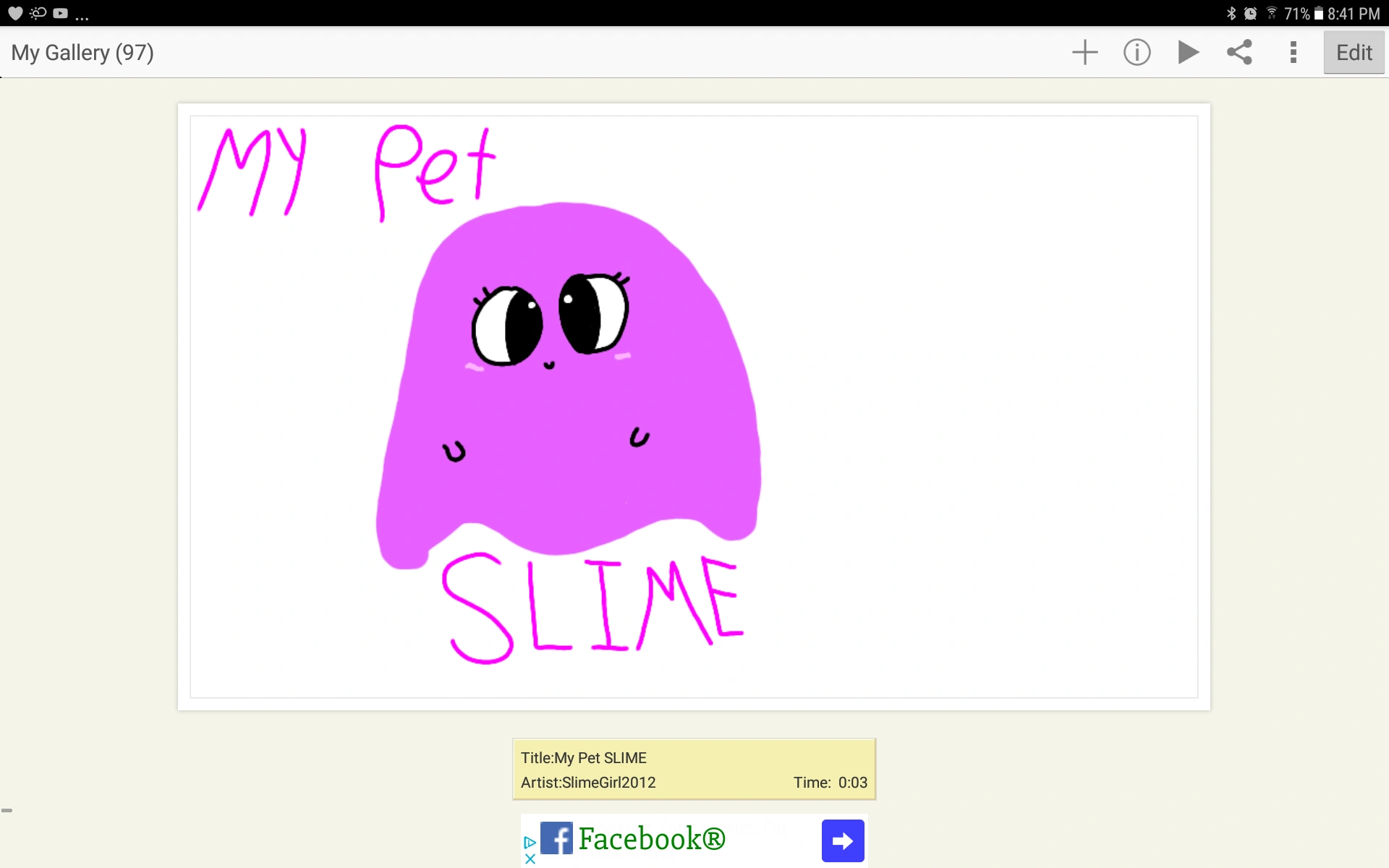Tap the cloud sync icon in status bar
Viewport: 1389px width, 868px height.
click(x=37, y=12)
